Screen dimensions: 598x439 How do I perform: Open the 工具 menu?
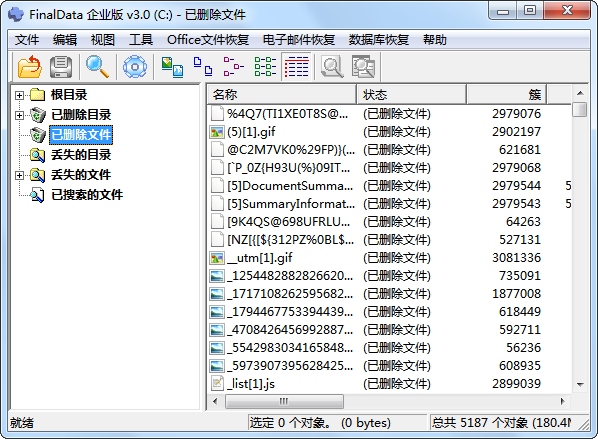pos(141,40)
